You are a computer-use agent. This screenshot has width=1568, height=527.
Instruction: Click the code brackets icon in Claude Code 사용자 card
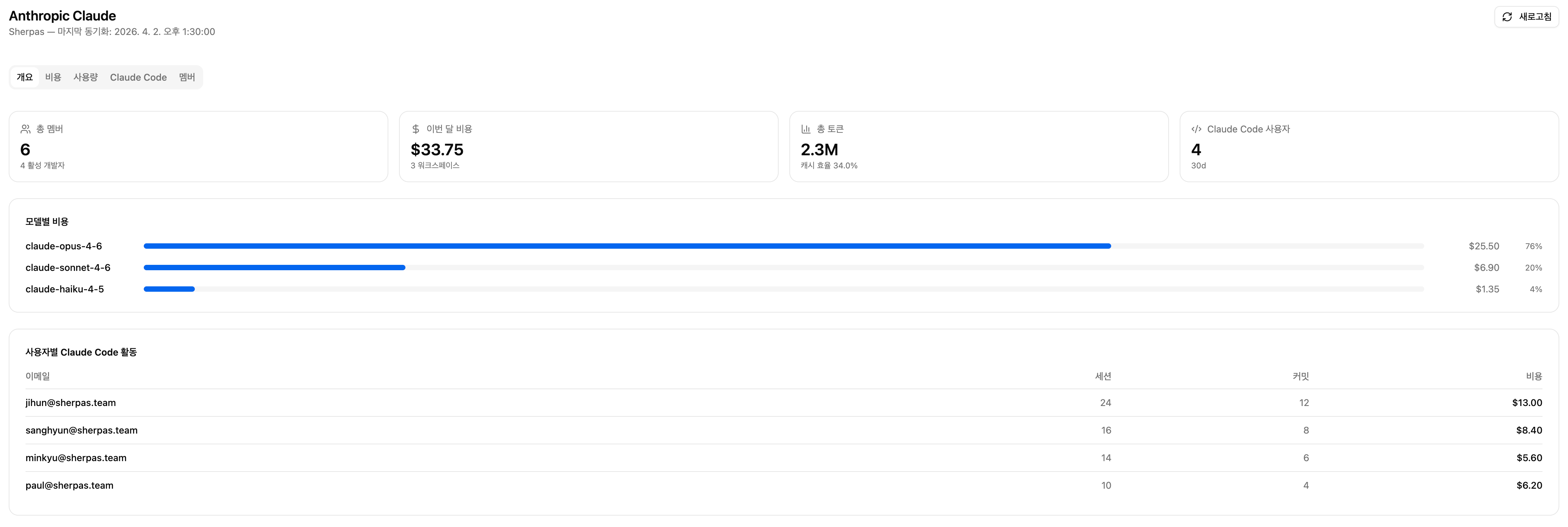[x=1196, y=129]
